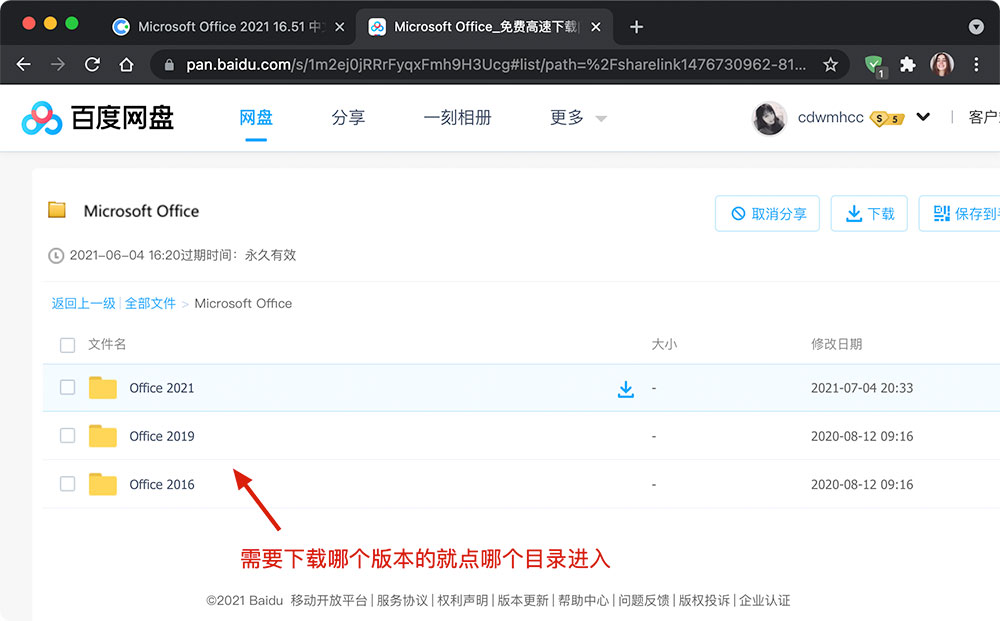This screenshot has width=1000, height=621.
Task: Click the browser back arrow
Action: pos(24,64)
